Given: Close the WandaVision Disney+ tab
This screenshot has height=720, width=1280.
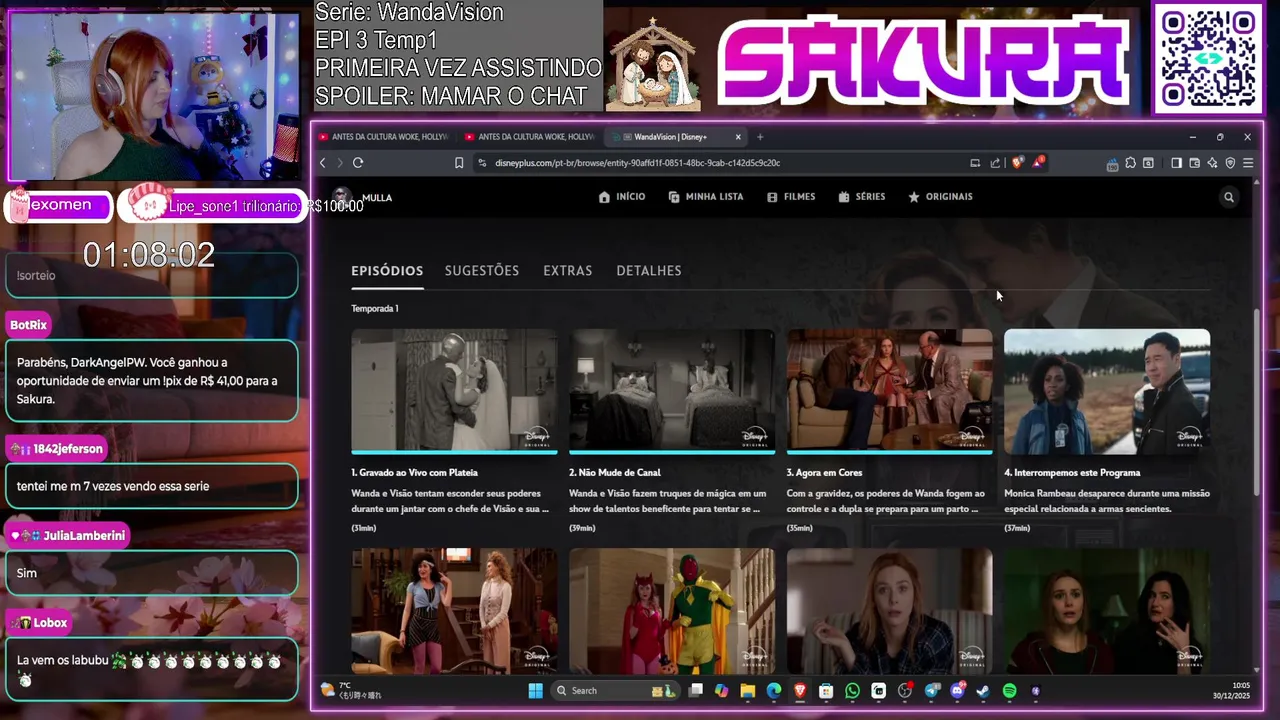Looking at the screenshot, I should tap(738, 137).
